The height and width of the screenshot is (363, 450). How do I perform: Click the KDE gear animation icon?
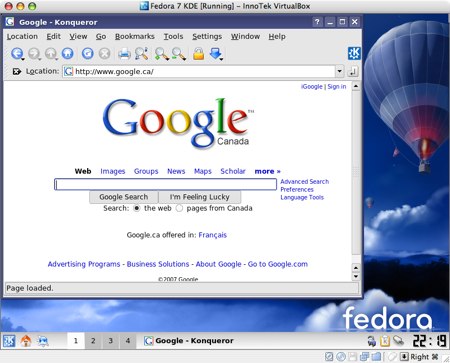pyautogui.click(x=354, y=53)
